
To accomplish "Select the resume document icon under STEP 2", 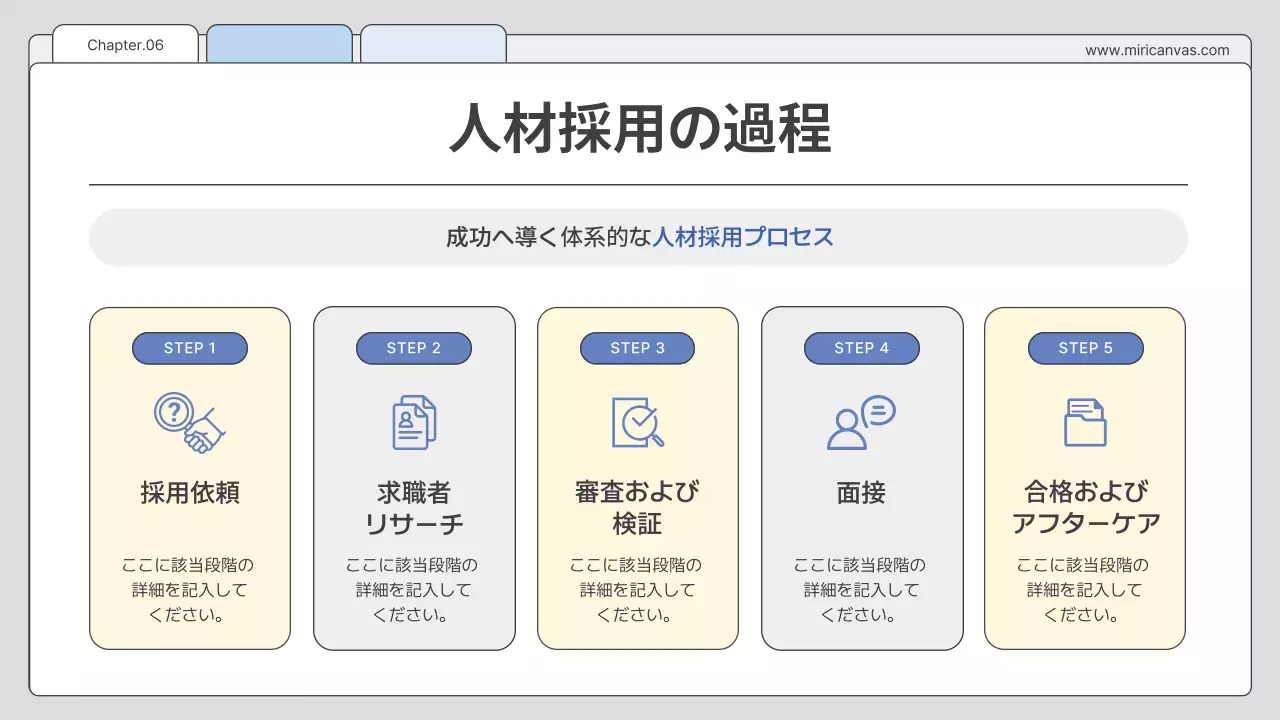I will pyautogui.click(x=413, y=421).
